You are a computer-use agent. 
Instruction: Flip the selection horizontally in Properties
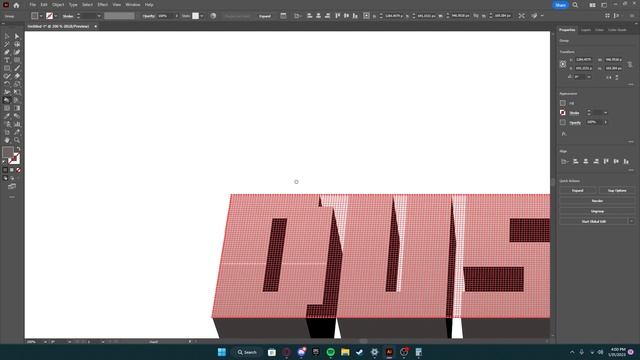pos(609,77)
